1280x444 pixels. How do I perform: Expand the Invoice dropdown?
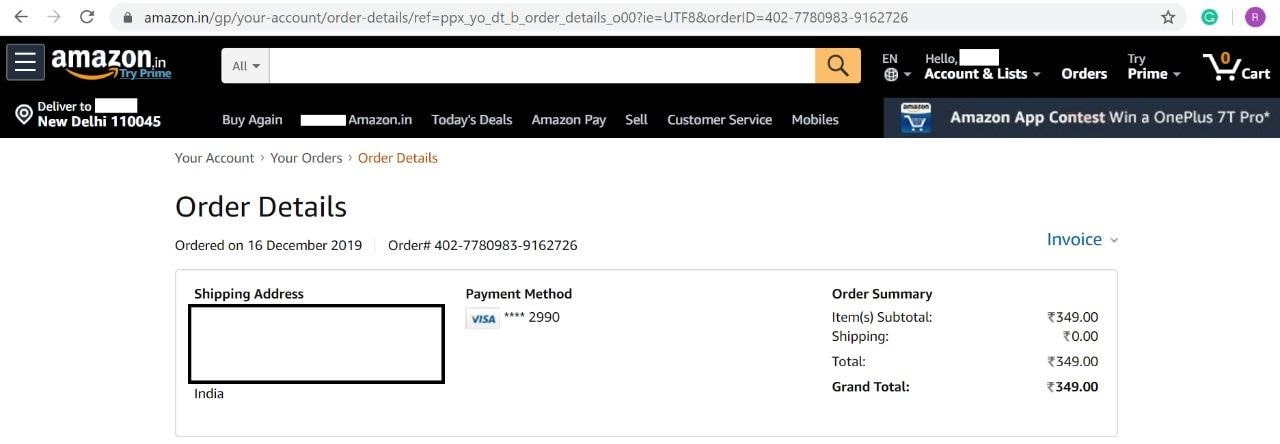[1082, 240]
